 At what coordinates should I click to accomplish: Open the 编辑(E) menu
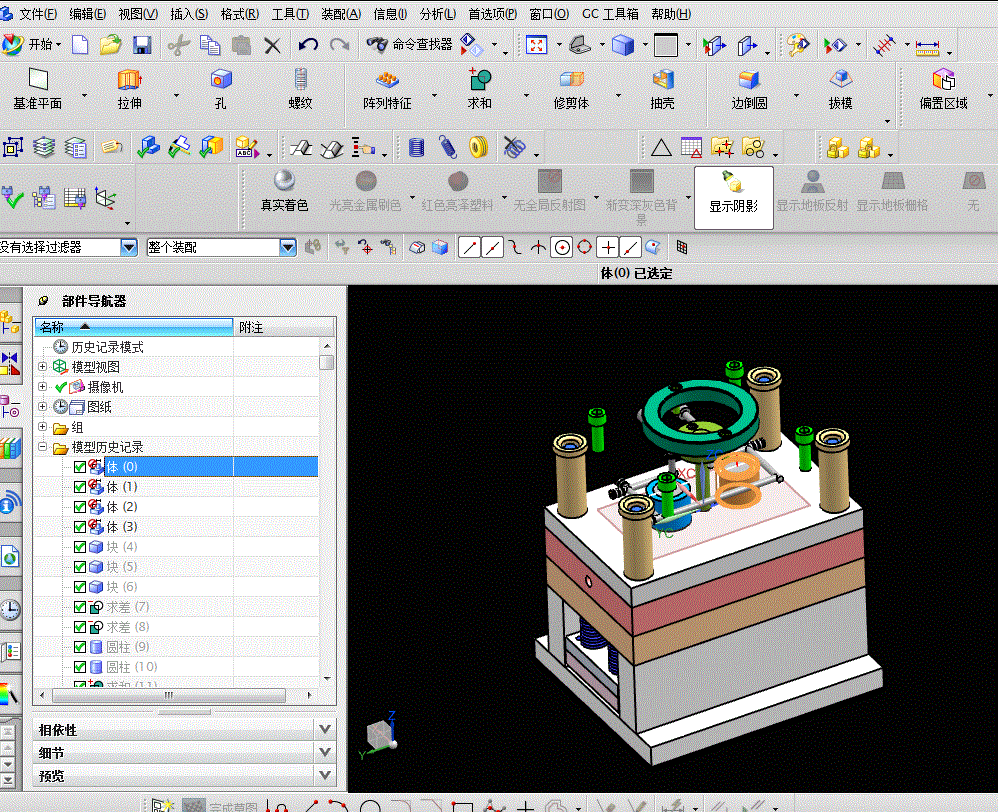click(x=87, y=13)
